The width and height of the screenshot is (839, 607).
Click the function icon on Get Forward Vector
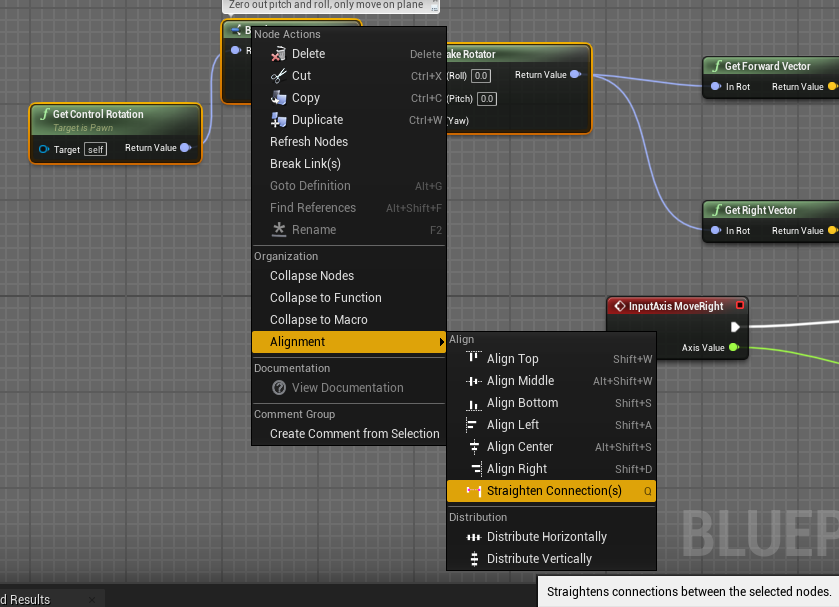[716, 66]
